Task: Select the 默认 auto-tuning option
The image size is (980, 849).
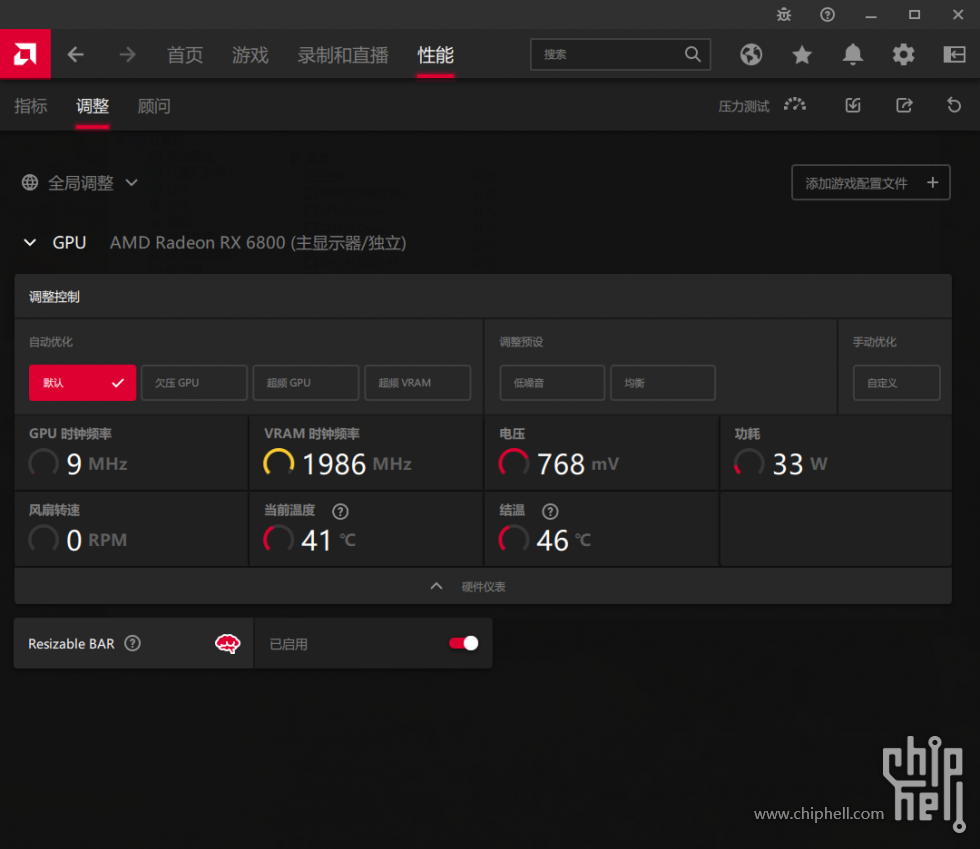Action: click(x=82, y=383)
